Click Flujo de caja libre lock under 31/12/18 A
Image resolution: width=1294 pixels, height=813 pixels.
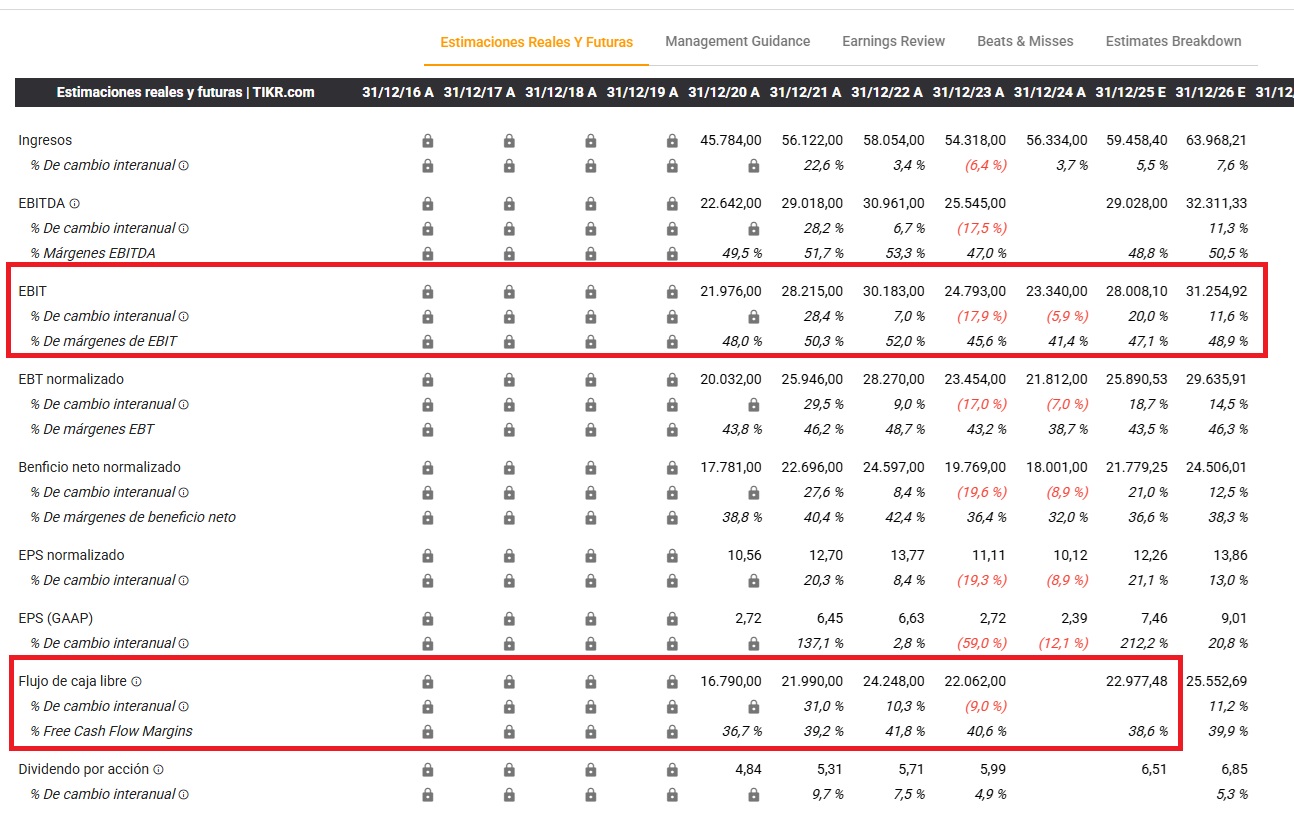tap(591, 682)
